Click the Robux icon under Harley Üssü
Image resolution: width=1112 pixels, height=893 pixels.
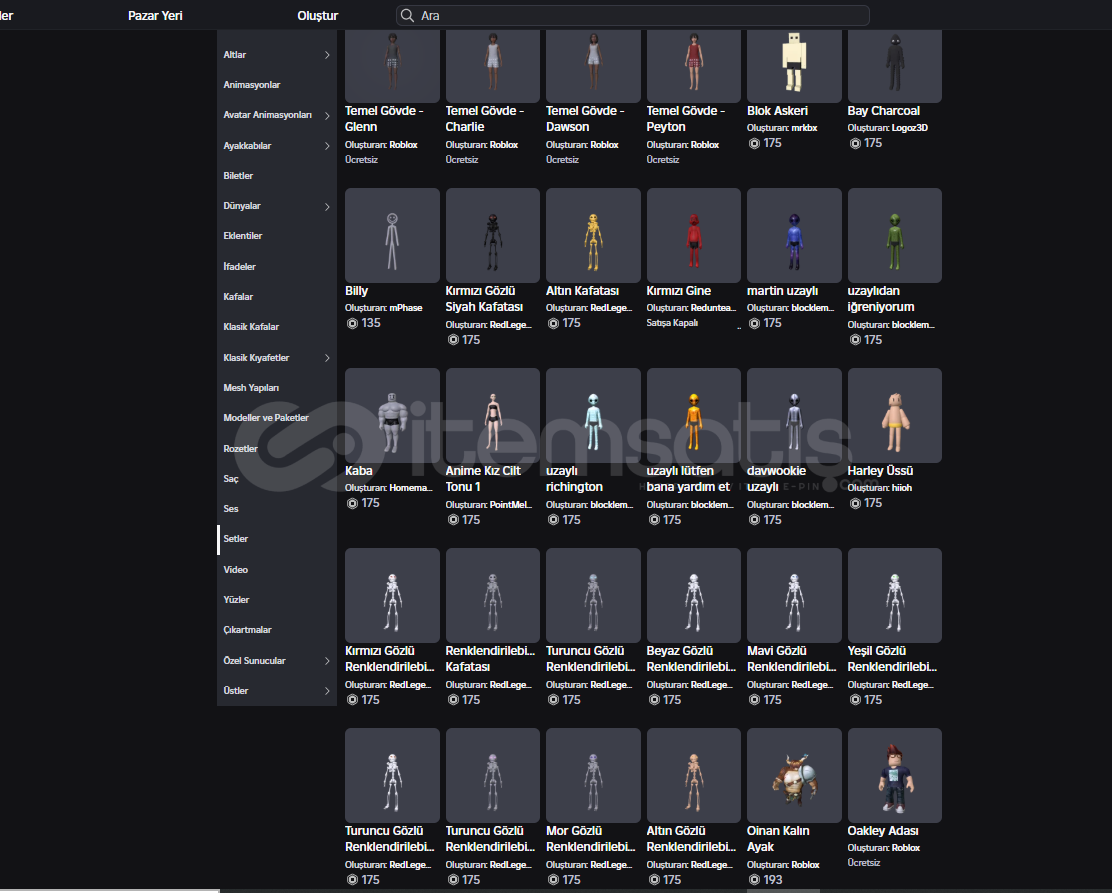pos(855,504)
